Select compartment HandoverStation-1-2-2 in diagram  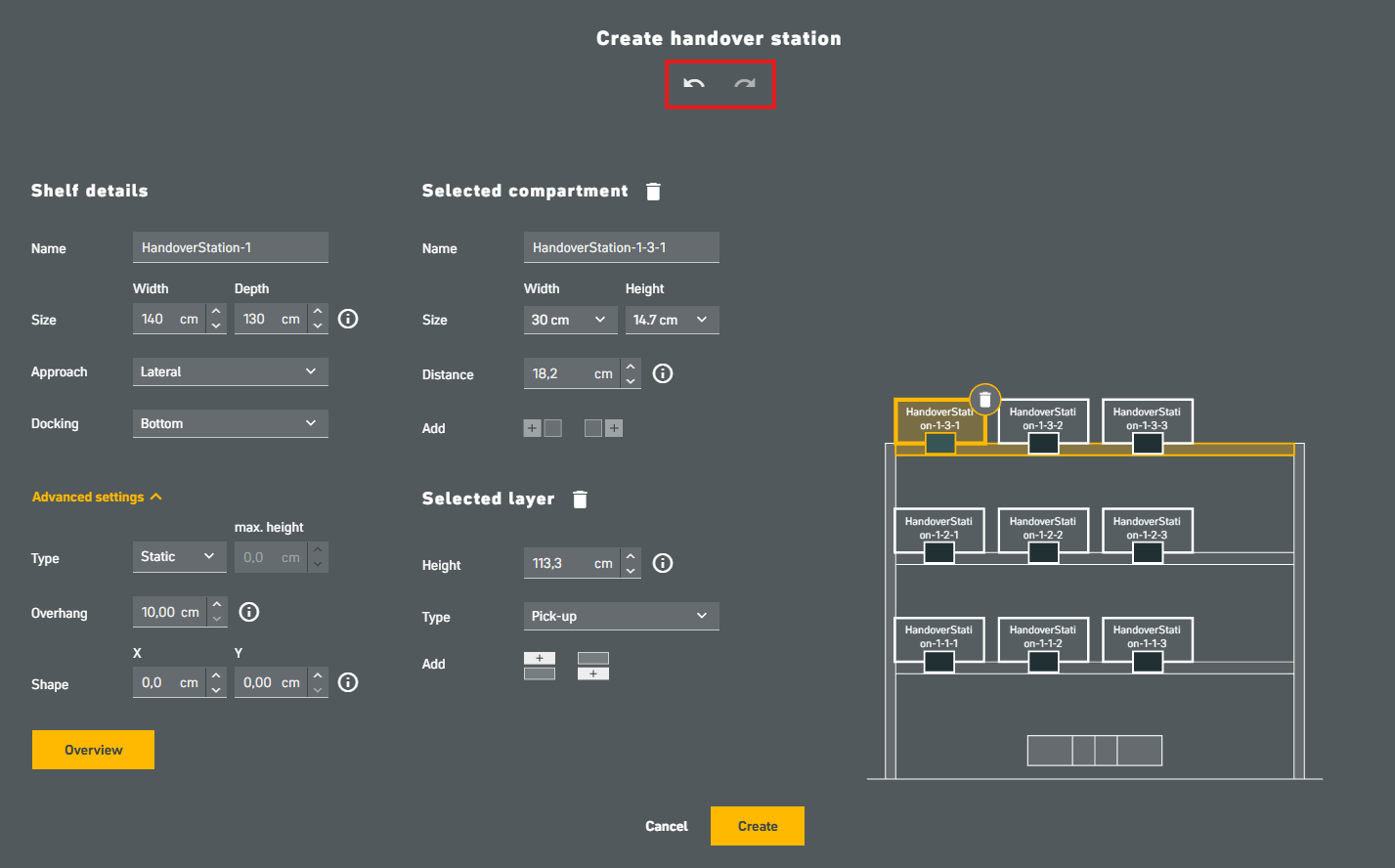(1043, 531)
